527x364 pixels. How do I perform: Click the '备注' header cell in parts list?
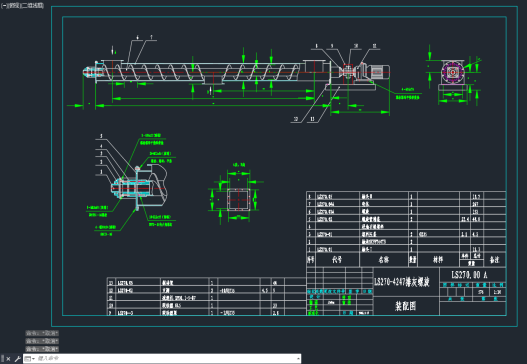494,259
